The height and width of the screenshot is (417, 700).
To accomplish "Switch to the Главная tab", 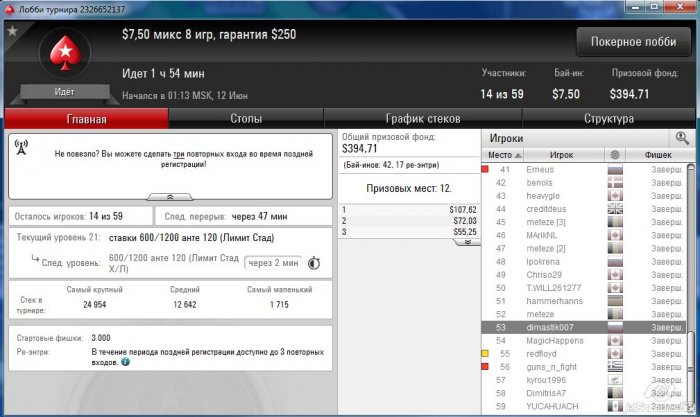I will [87, 119].
